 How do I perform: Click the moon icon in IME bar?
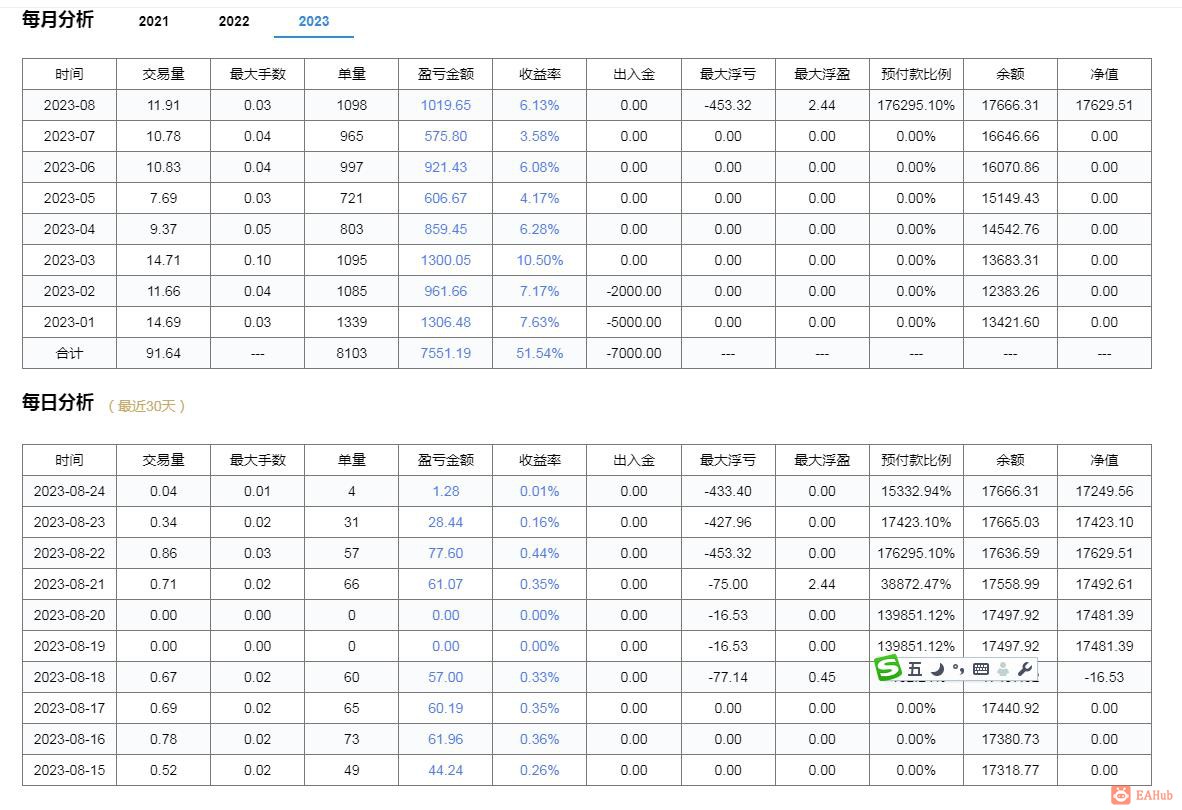click(x=937, y=670)
